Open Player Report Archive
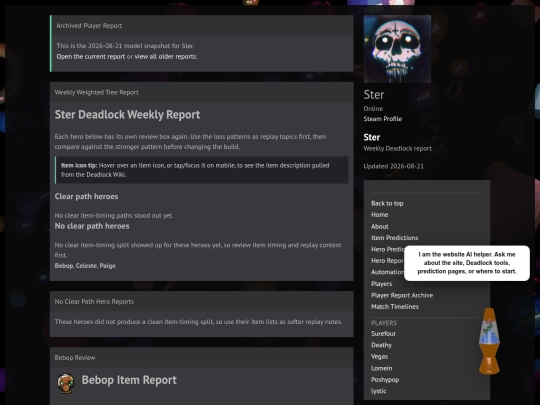540x405 pixels. [x=402, y=295]
